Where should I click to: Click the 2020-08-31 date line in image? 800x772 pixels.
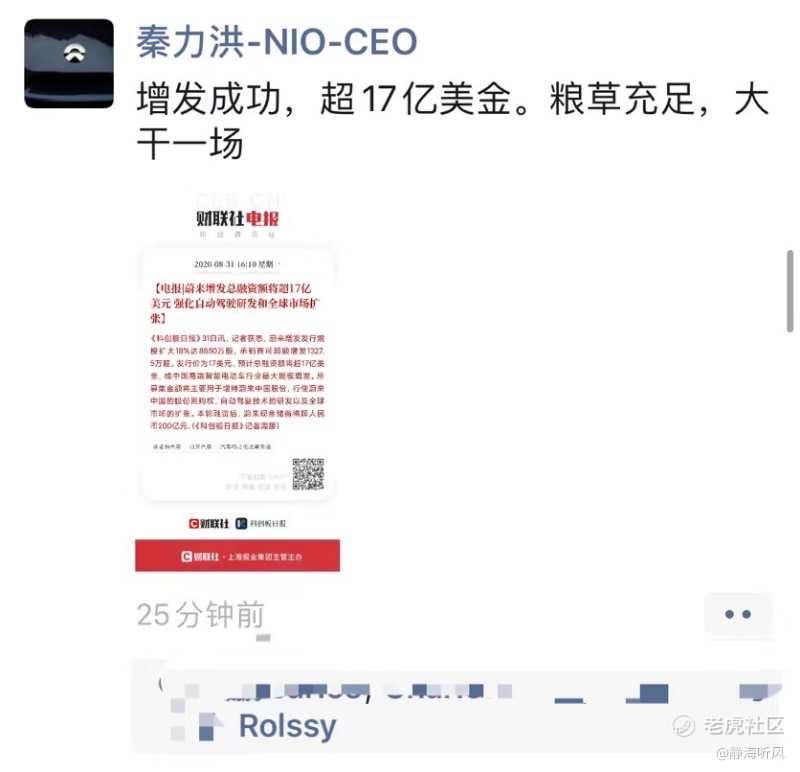(x=234, y=264)
